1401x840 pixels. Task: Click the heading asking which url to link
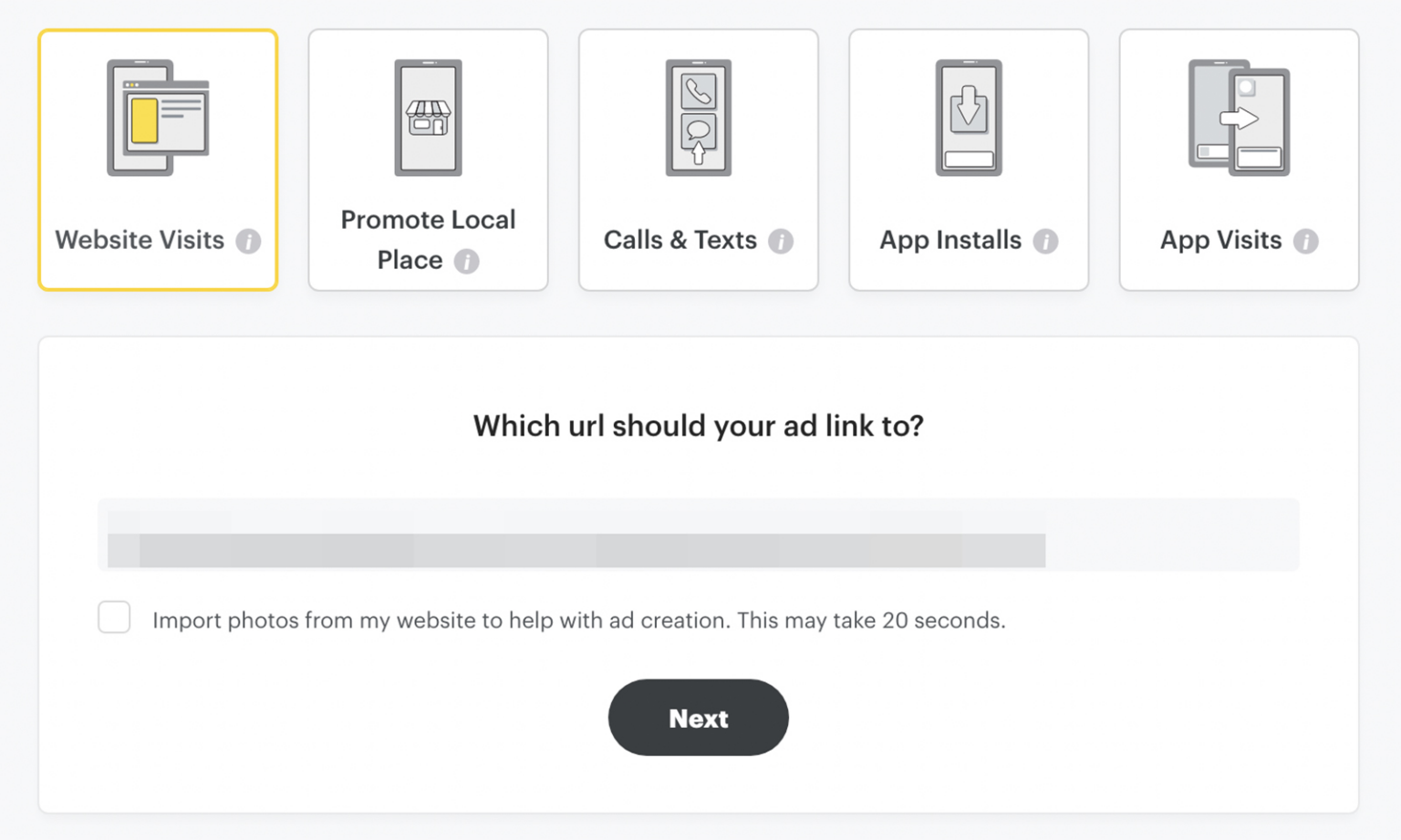click(698, 425)
